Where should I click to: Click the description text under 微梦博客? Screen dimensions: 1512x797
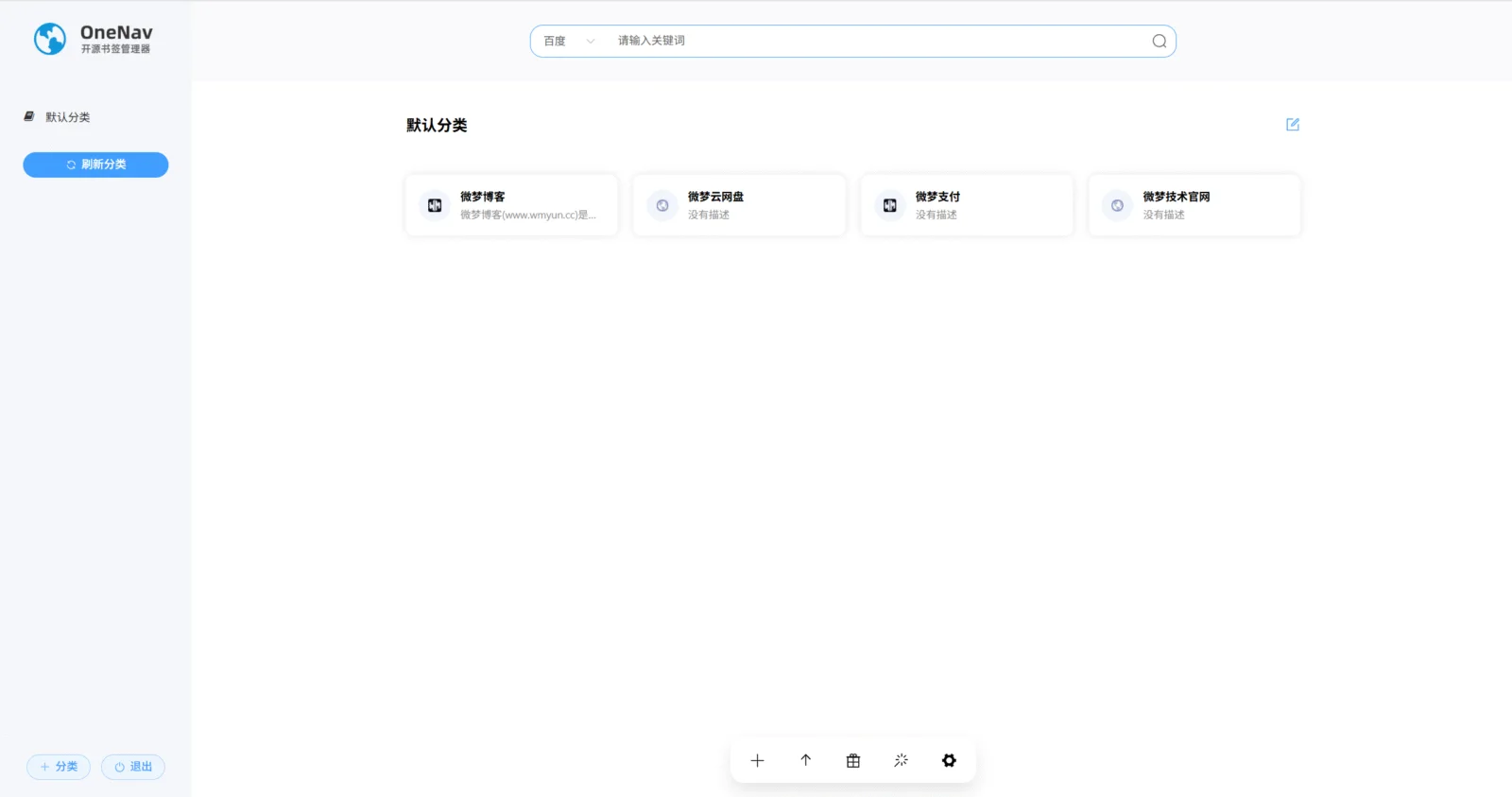(528, 215)
